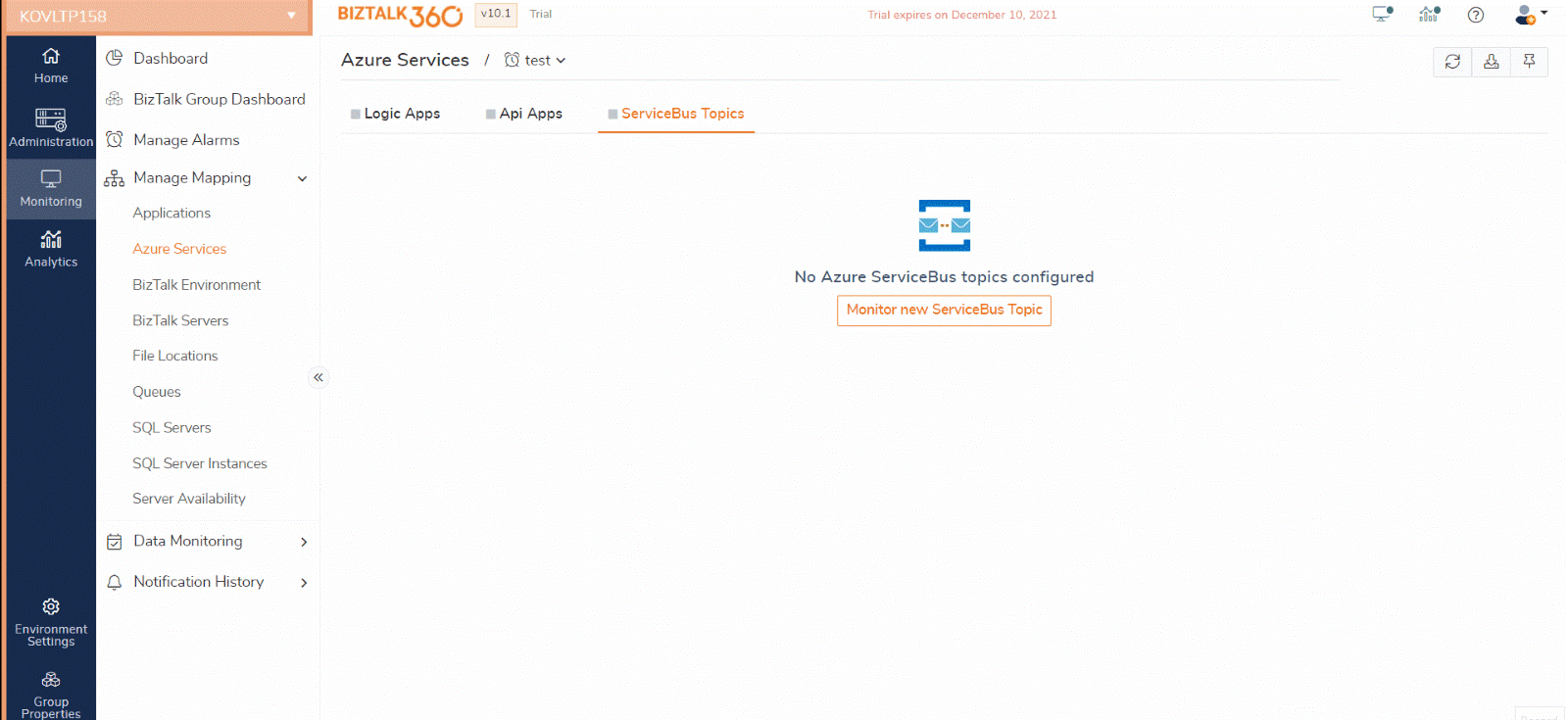This screenshot has width=1568, height=720.
Task: Open the help question mark icon
Action: point(1476,15)
